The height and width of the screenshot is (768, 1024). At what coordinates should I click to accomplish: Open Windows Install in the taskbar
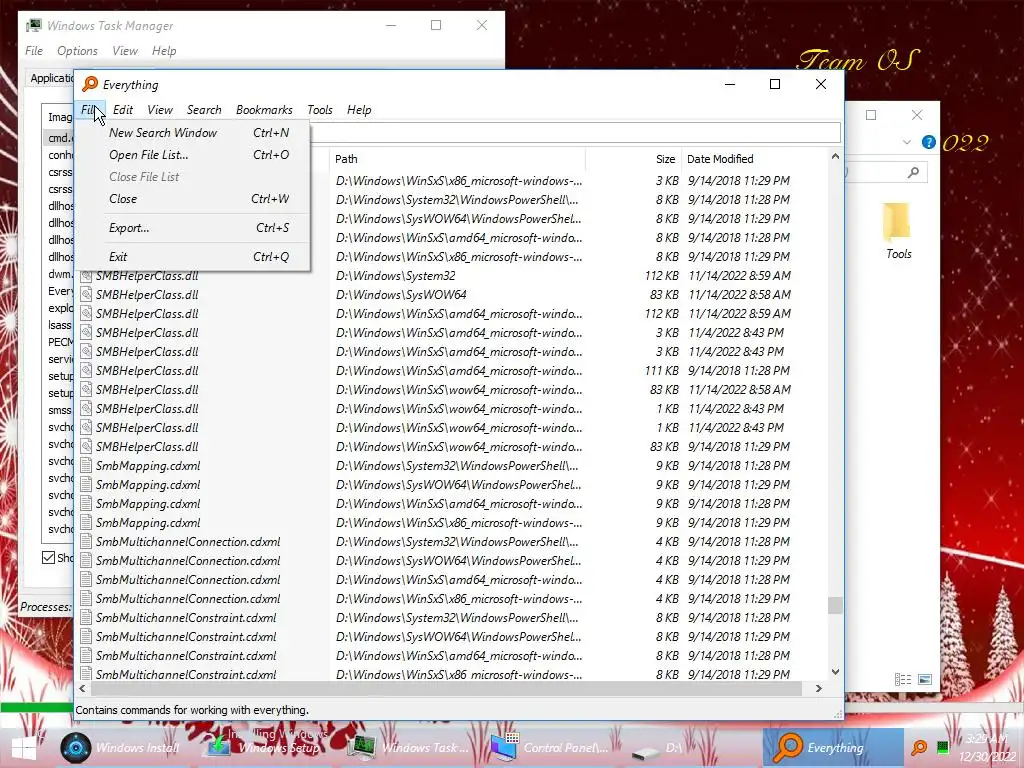[x=120, y=748]
